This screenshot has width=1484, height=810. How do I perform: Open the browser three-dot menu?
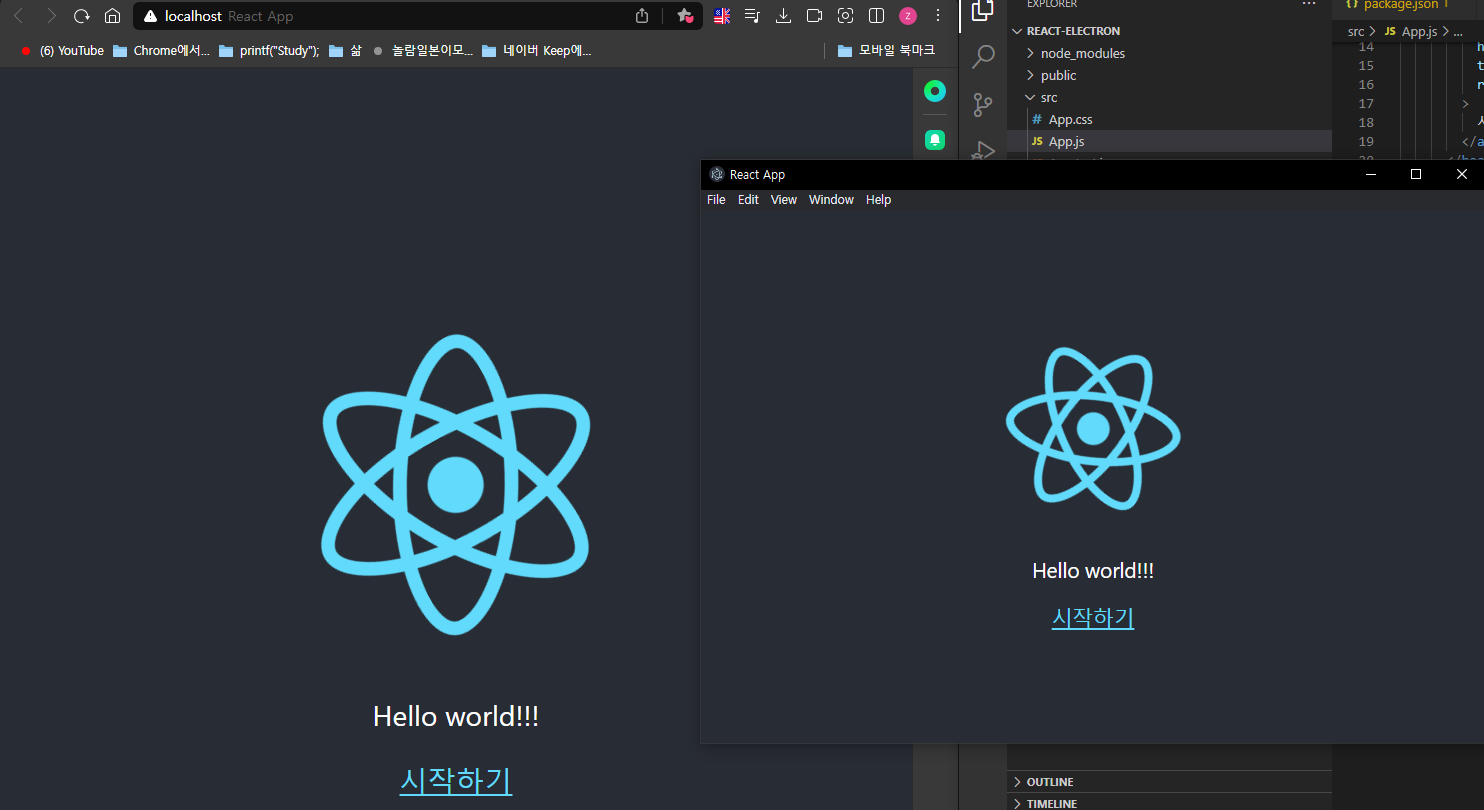tap(938, 16)
